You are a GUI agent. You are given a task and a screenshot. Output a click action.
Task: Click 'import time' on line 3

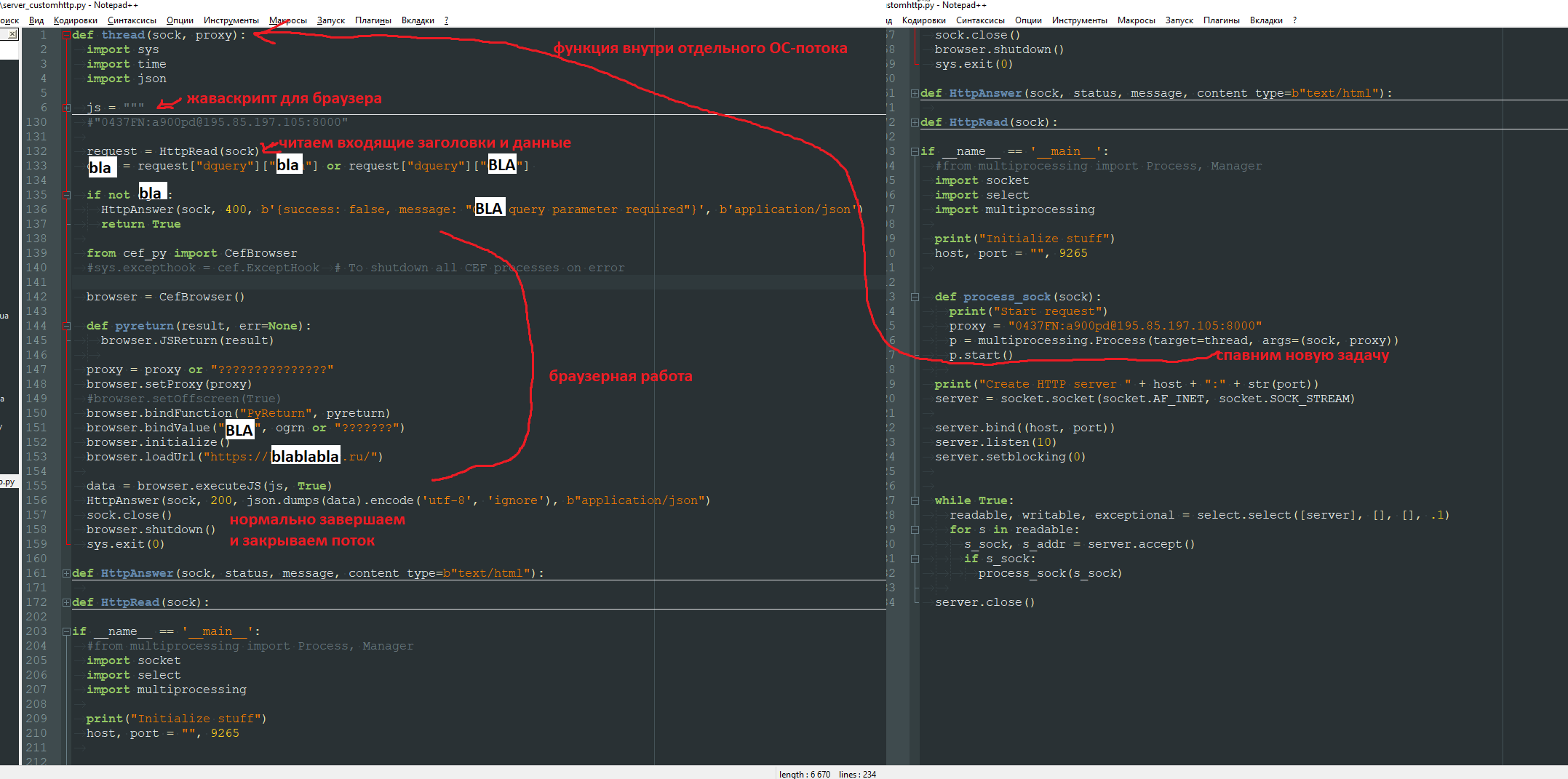click(x=127, y=64)
